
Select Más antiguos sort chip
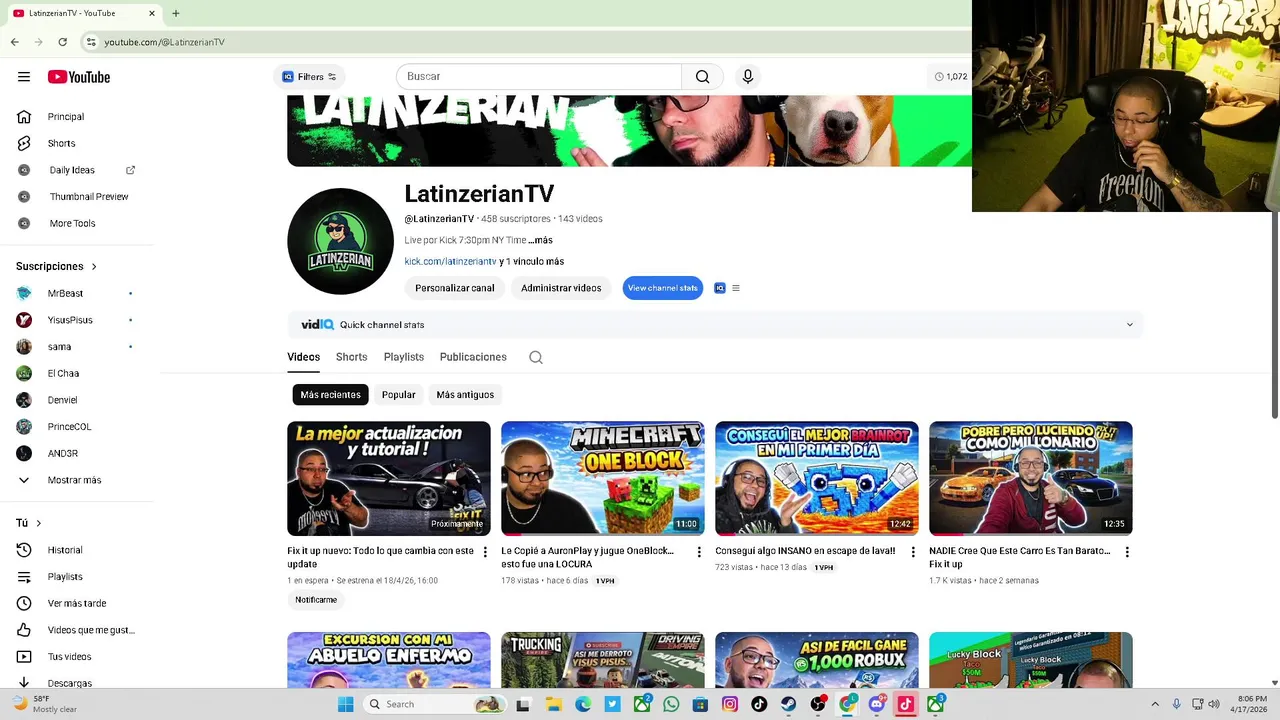pos(465,395)
